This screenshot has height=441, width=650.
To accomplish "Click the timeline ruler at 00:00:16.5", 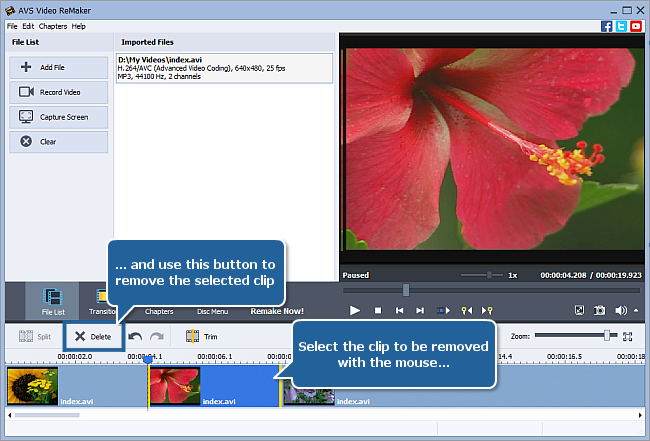I will 564,356.
